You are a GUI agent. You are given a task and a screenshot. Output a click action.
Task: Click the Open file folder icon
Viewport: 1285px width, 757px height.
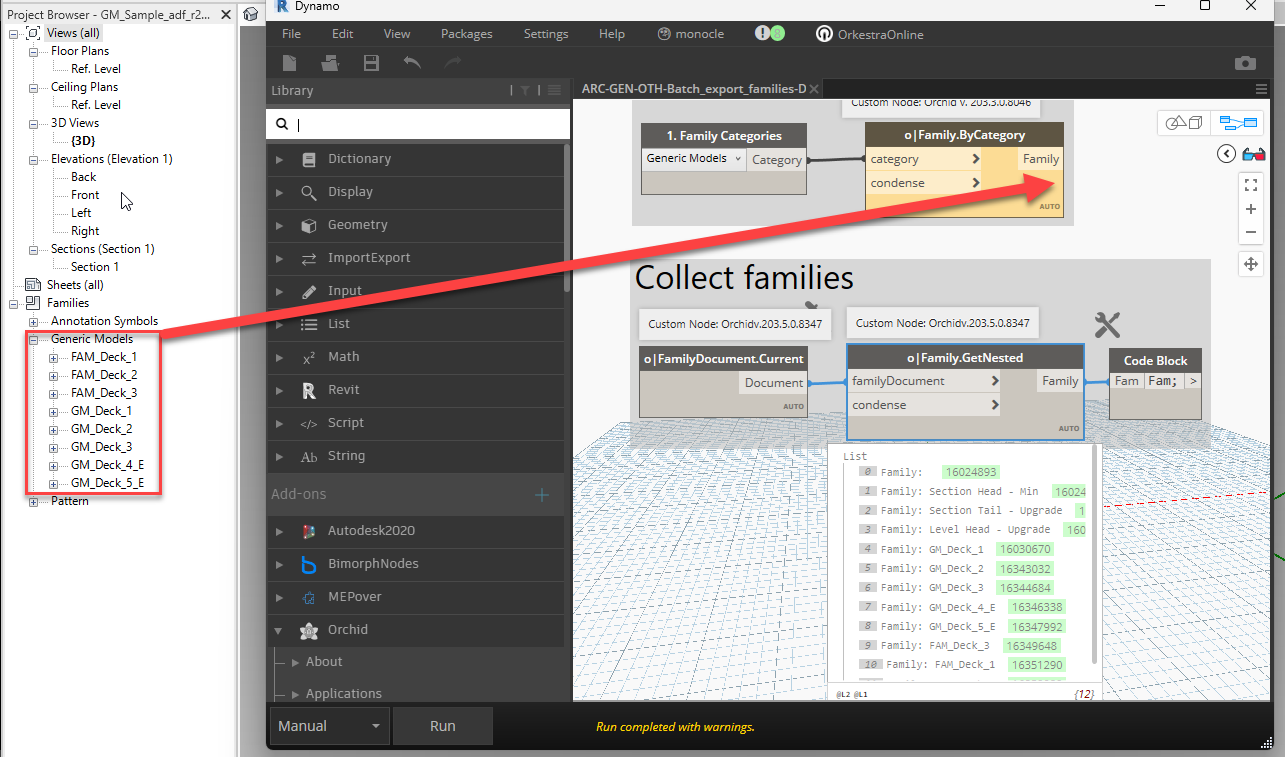[330, 63]
